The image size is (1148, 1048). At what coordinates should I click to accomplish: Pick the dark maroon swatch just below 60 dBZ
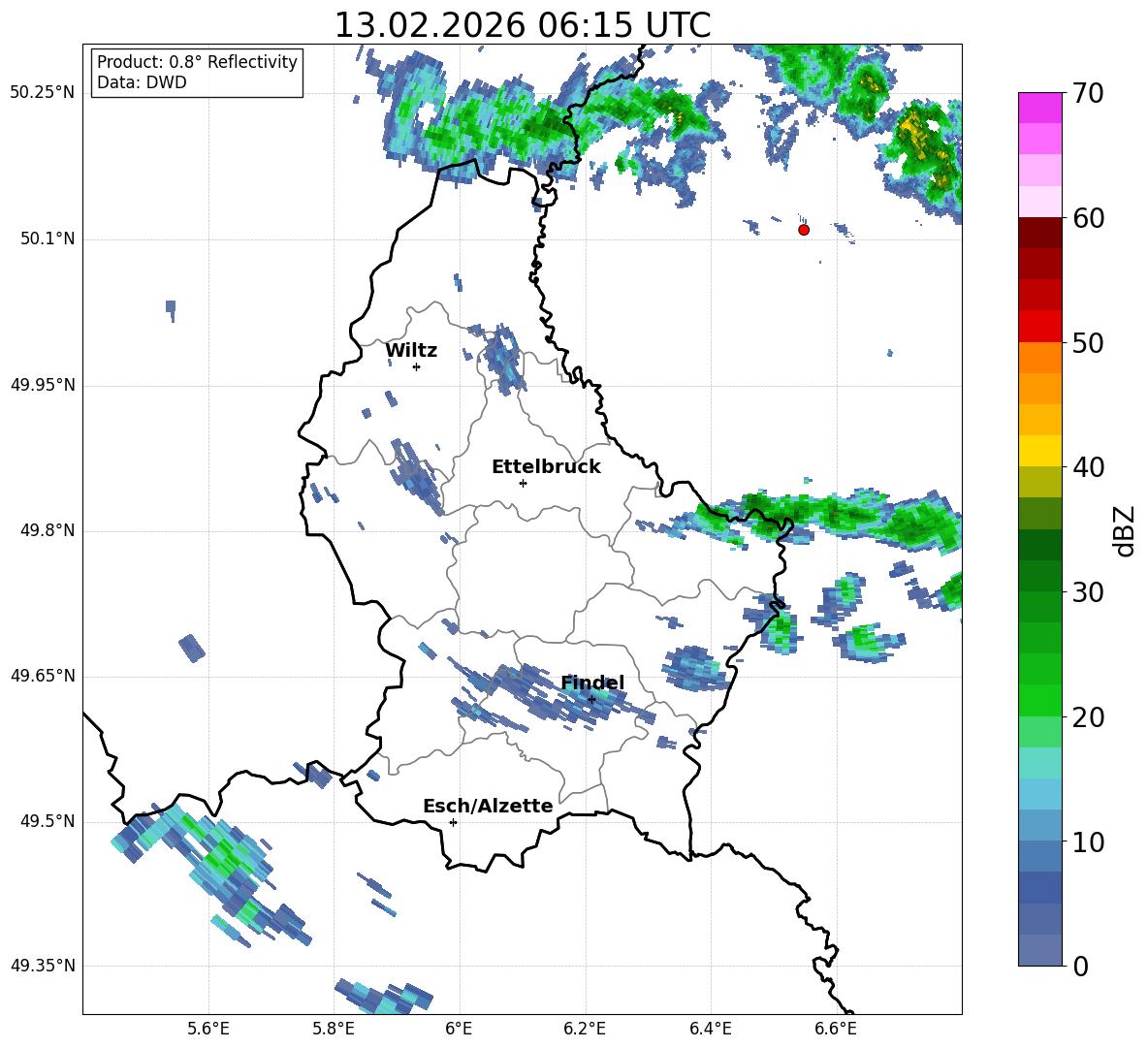[1039, 233]
